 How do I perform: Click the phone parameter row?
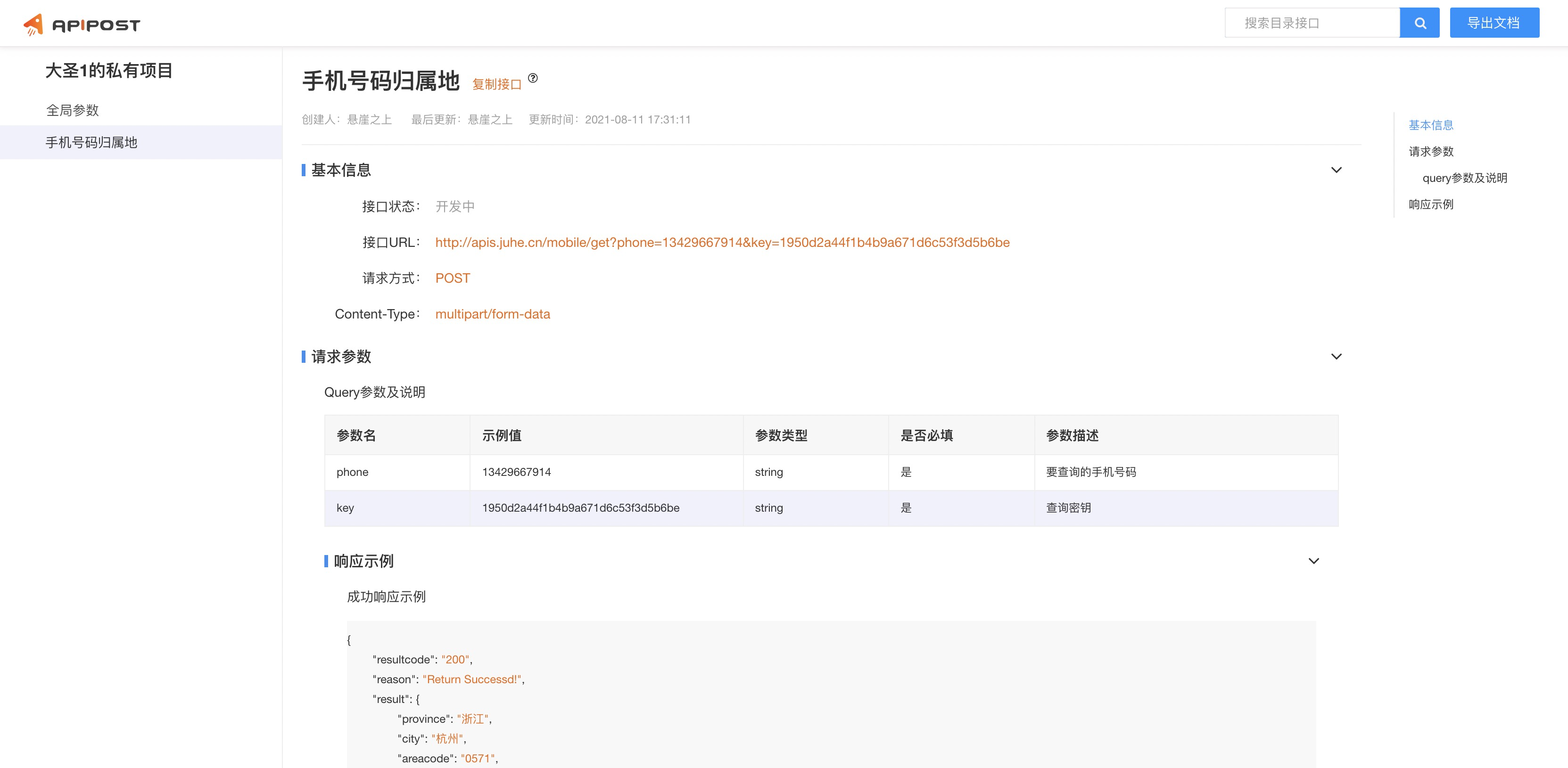353,472
